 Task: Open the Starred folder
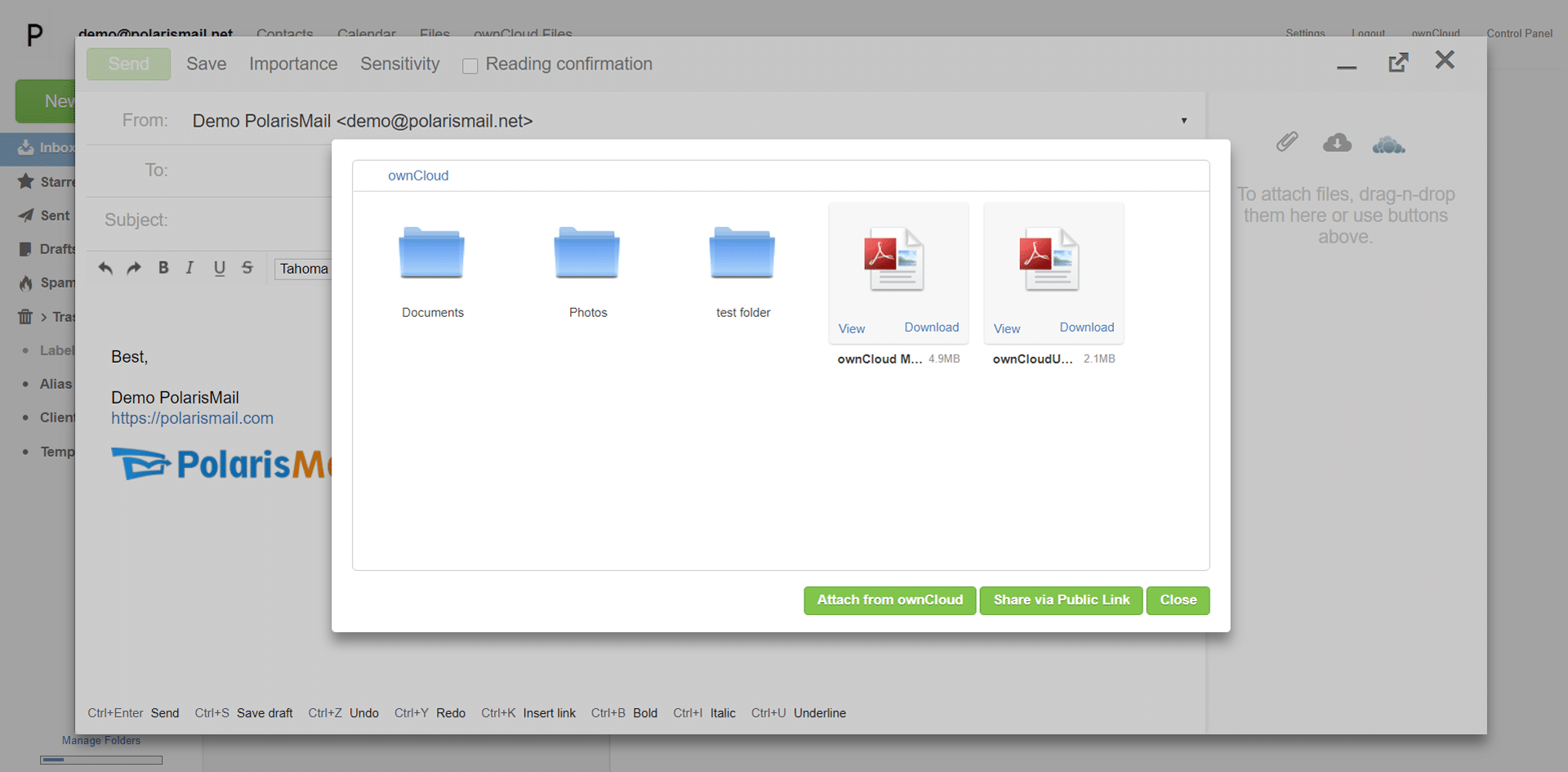coord(45,181)
